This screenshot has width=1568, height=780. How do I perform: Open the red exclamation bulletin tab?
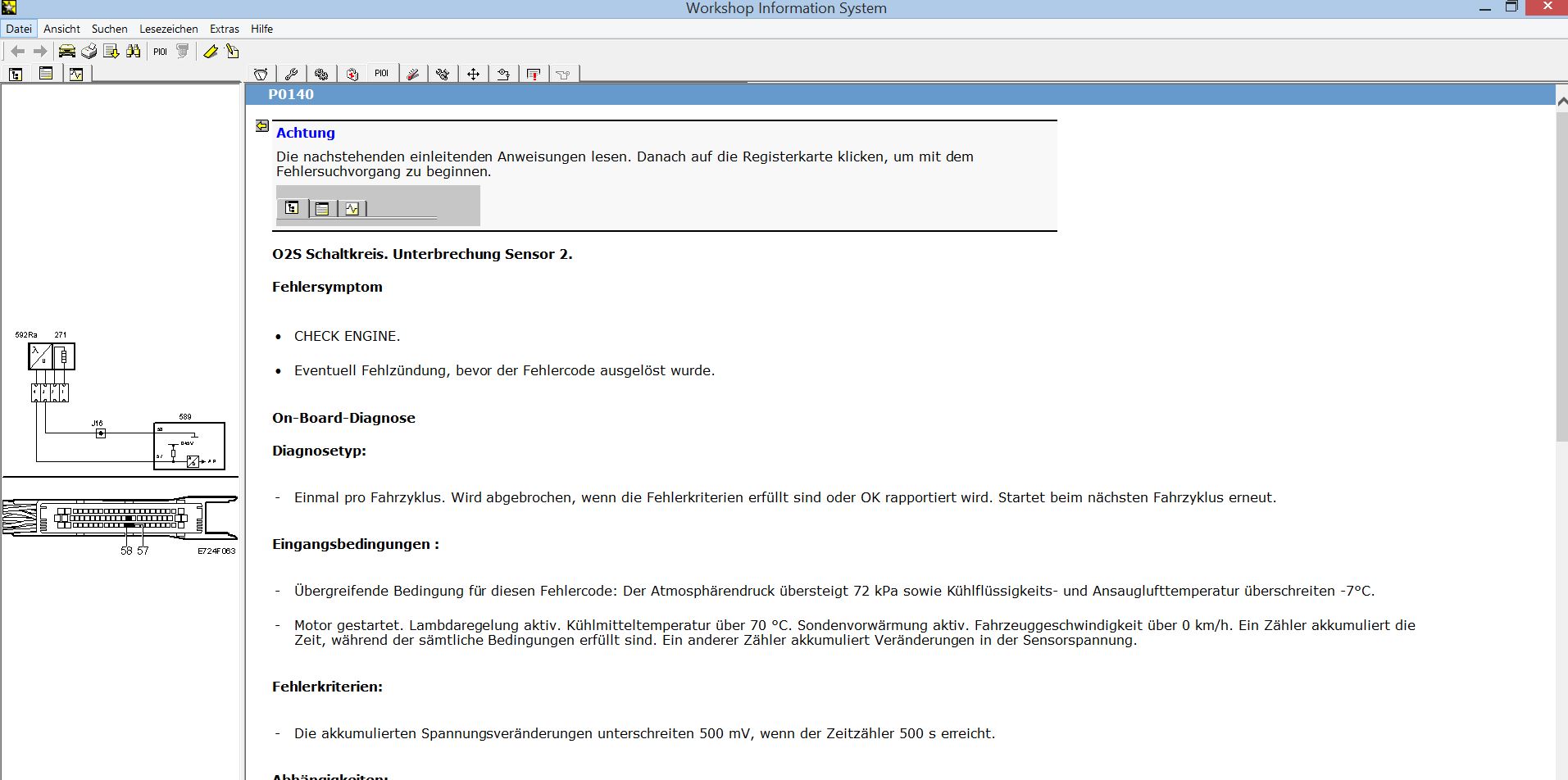(x=534, y=74)
